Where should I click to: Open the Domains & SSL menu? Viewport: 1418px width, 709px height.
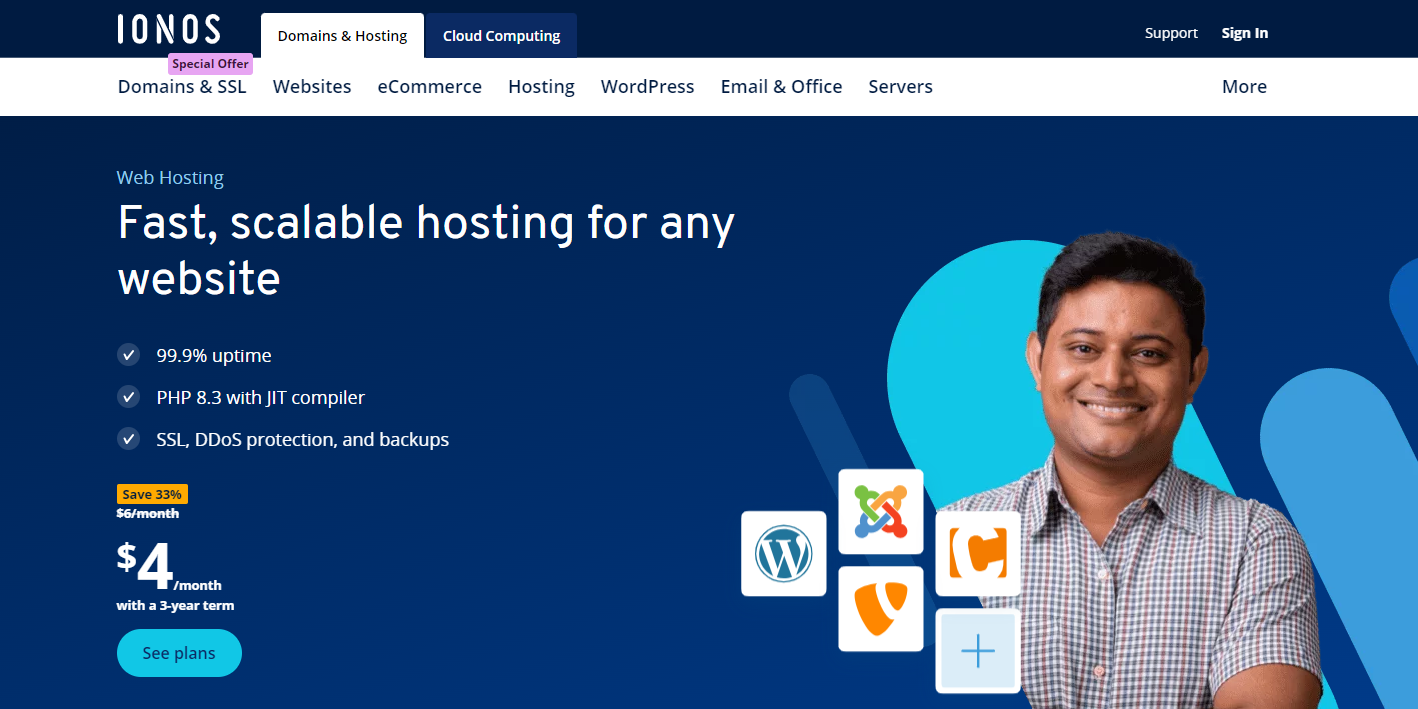182,87
